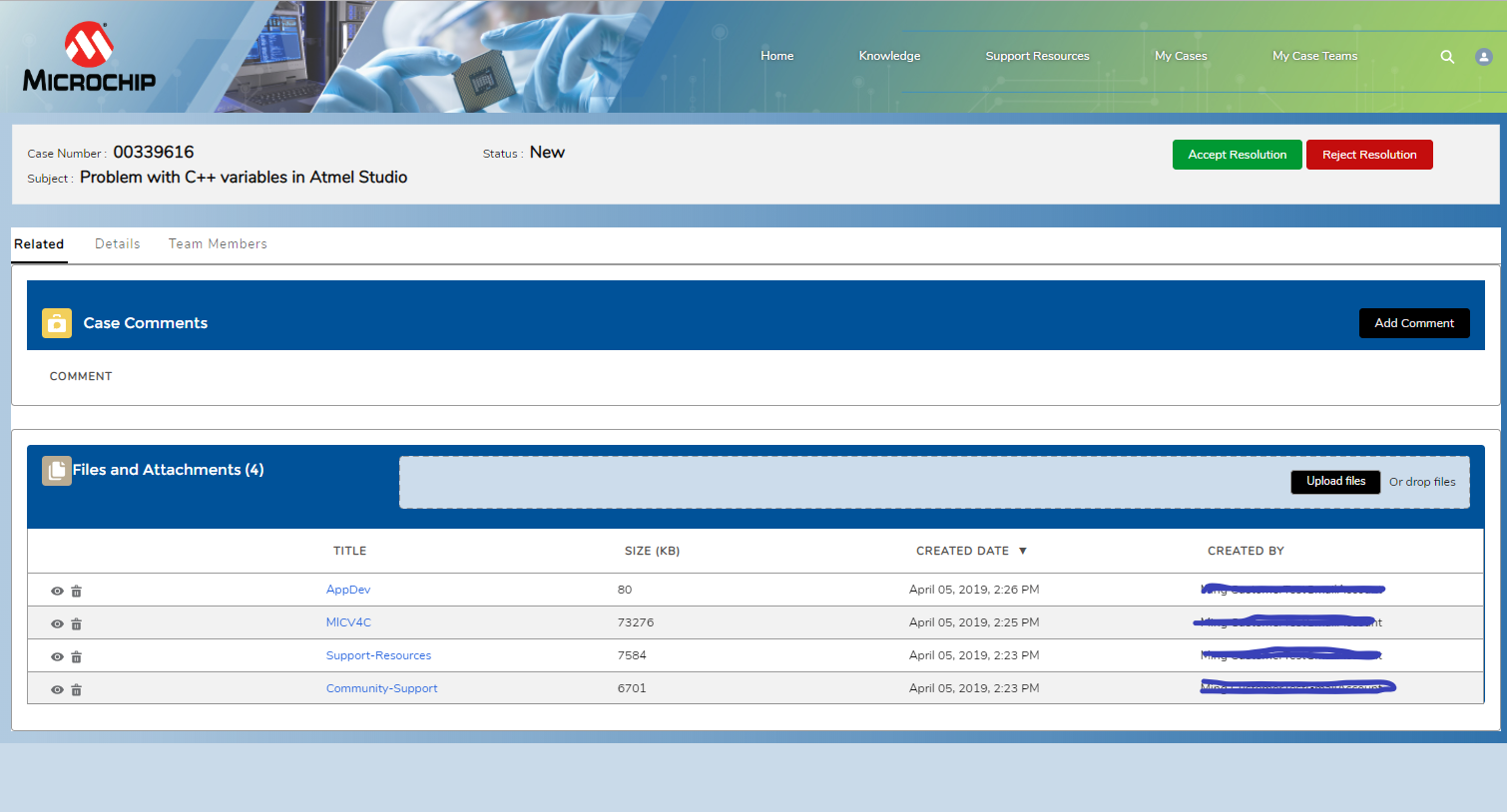Click size value 6701
This screenshot has height=812, width=1507.
pyautogui.click(x=632, y=688)
